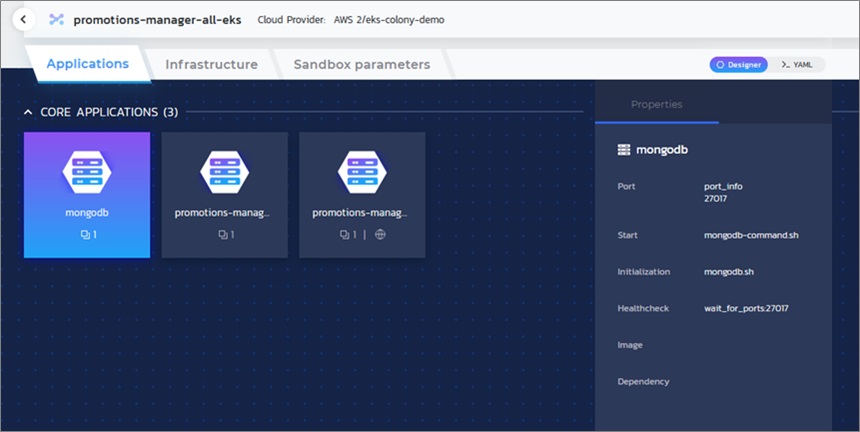Switch to Designer view
Image resolution: width=860 pixels, height=432 pixels.
coord(739,65)
